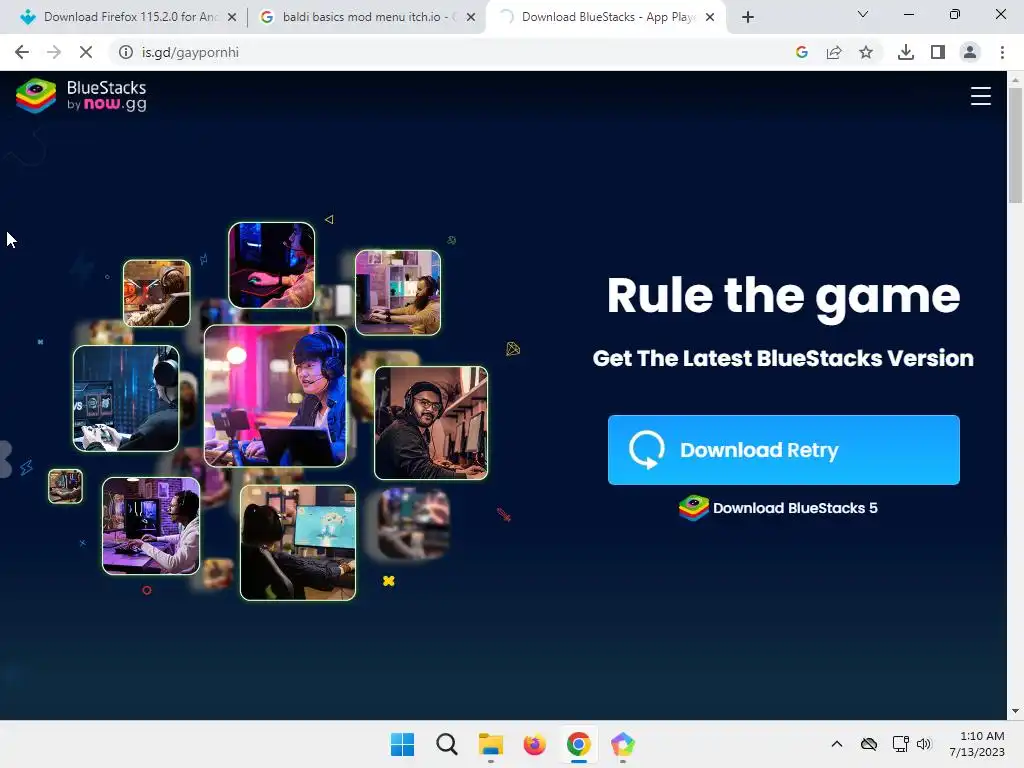Open Windows taskbar search
The image size is (1024, 768).
447,744
